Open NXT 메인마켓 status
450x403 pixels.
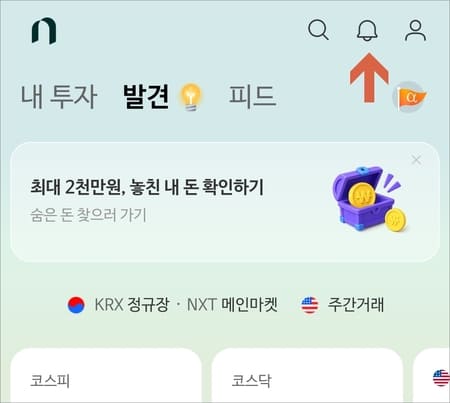(232, 305)
